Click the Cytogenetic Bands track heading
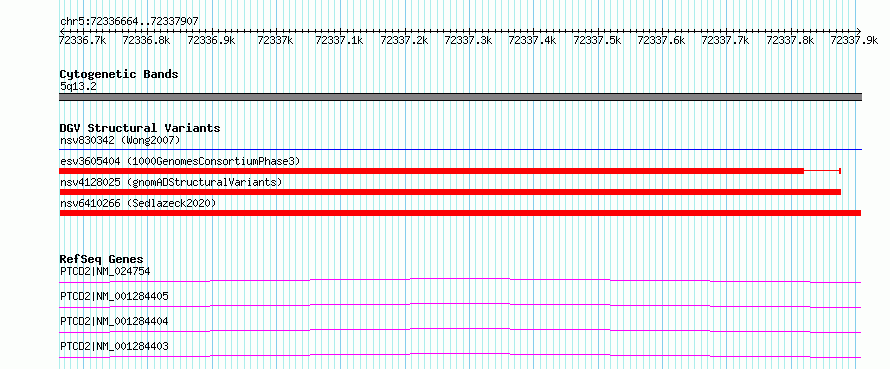 pyautogui.click(x=119, y=74)
